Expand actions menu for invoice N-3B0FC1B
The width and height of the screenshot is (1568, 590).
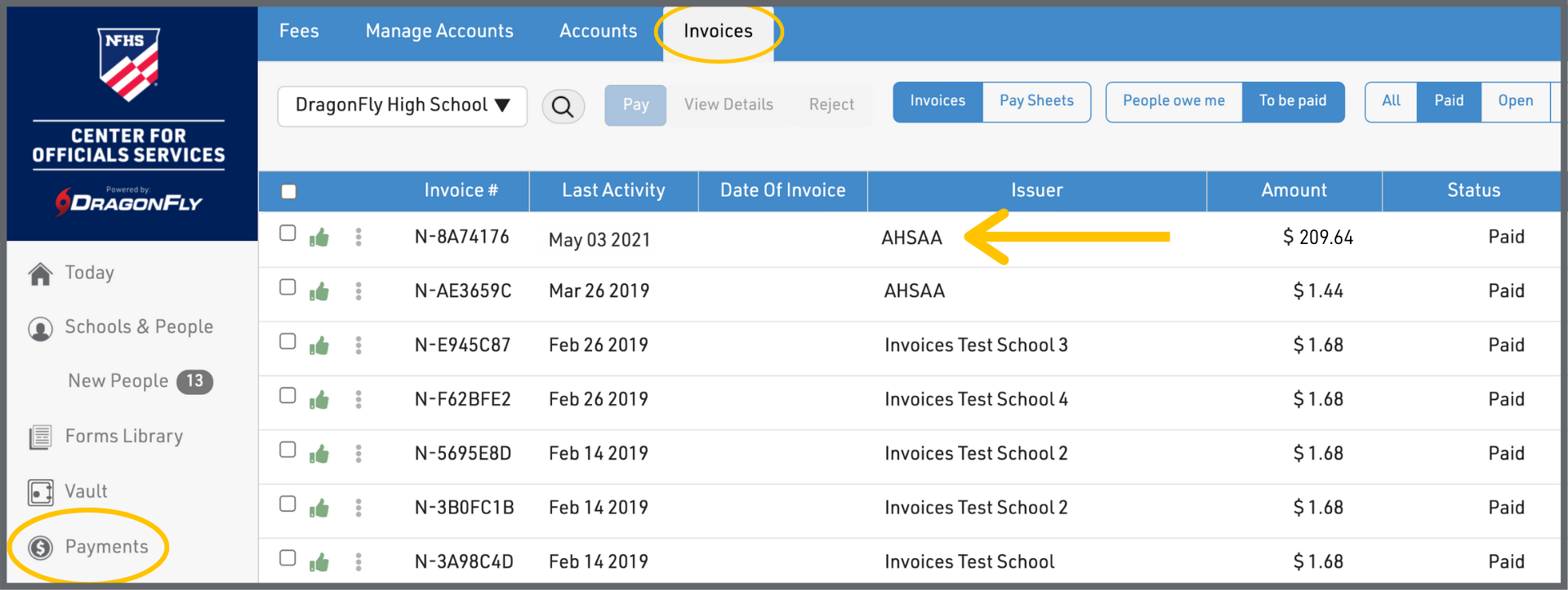pyautogui.click(x=359, y=508)
